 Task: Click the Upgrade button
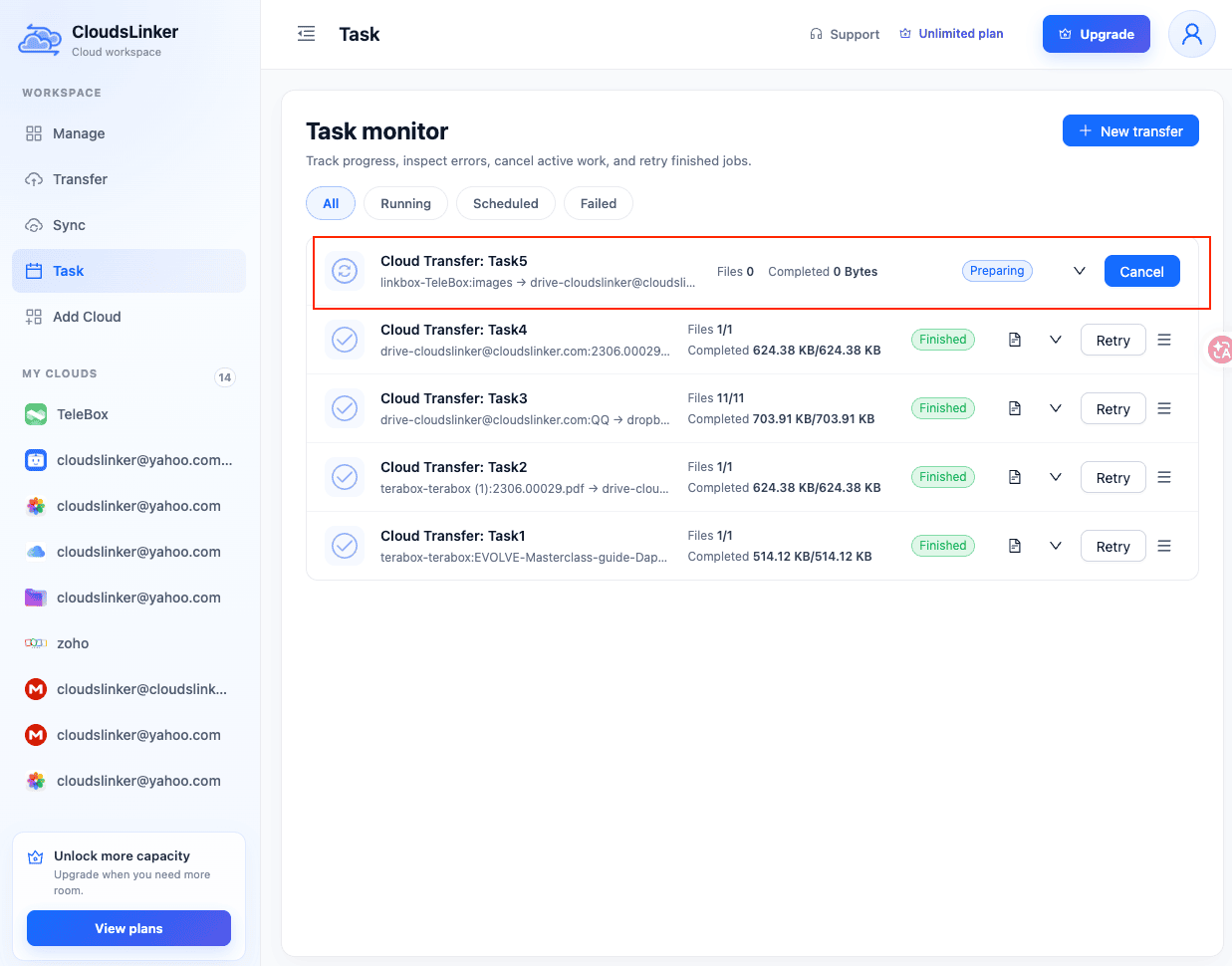(x=1097, y=34)
